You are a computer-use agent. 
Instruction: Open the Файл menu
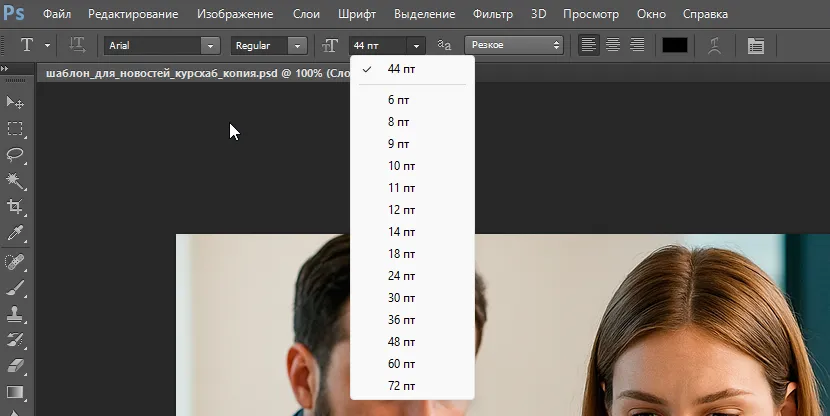point(57,14)
